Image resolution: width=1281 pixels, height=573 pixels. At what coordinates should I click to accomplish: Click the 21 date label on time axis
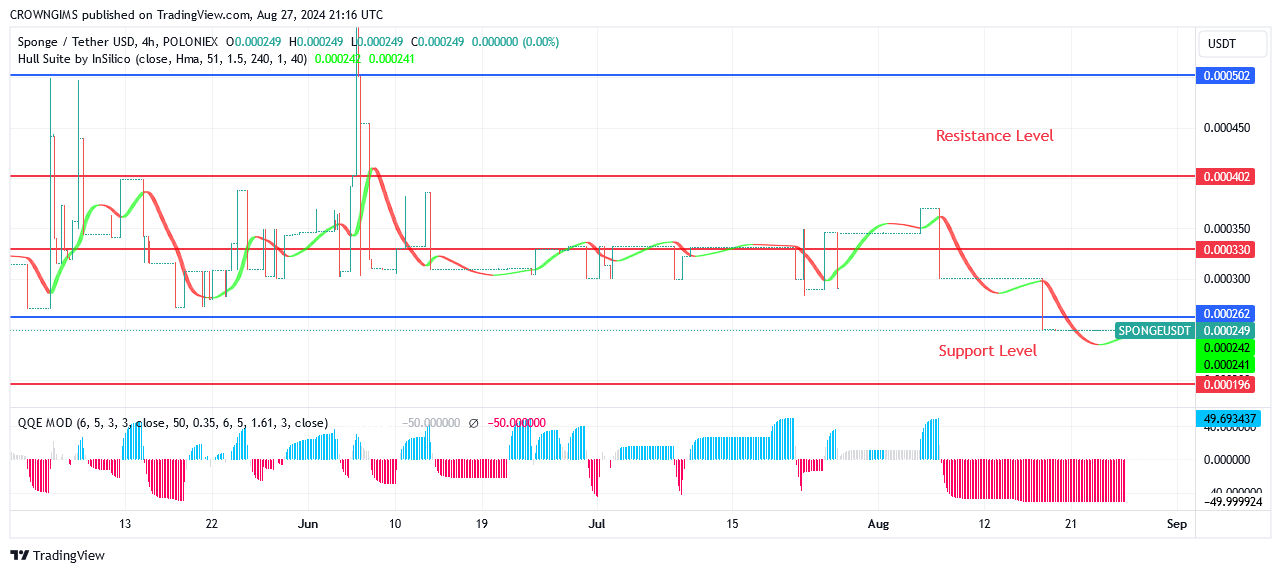point(1071,524)
